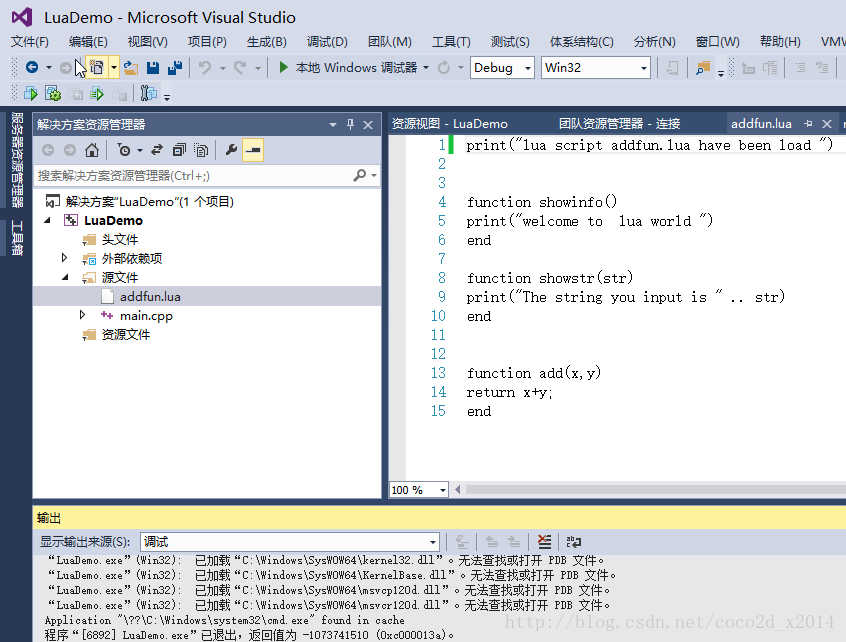Image resolution: width=846 pixels, height=642 pixels.
Task: Select the 资源文件 folder
Action: (x=126, y=334)
